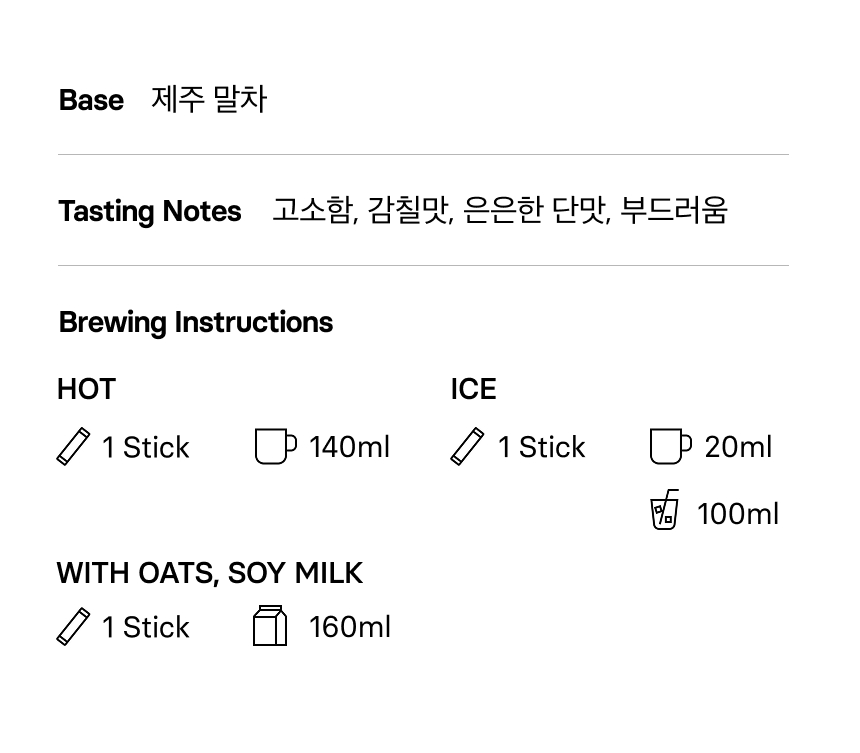860x753 pixels.
Task: Click the WITH OATS, SOY MILK heading
Action: 210,573
